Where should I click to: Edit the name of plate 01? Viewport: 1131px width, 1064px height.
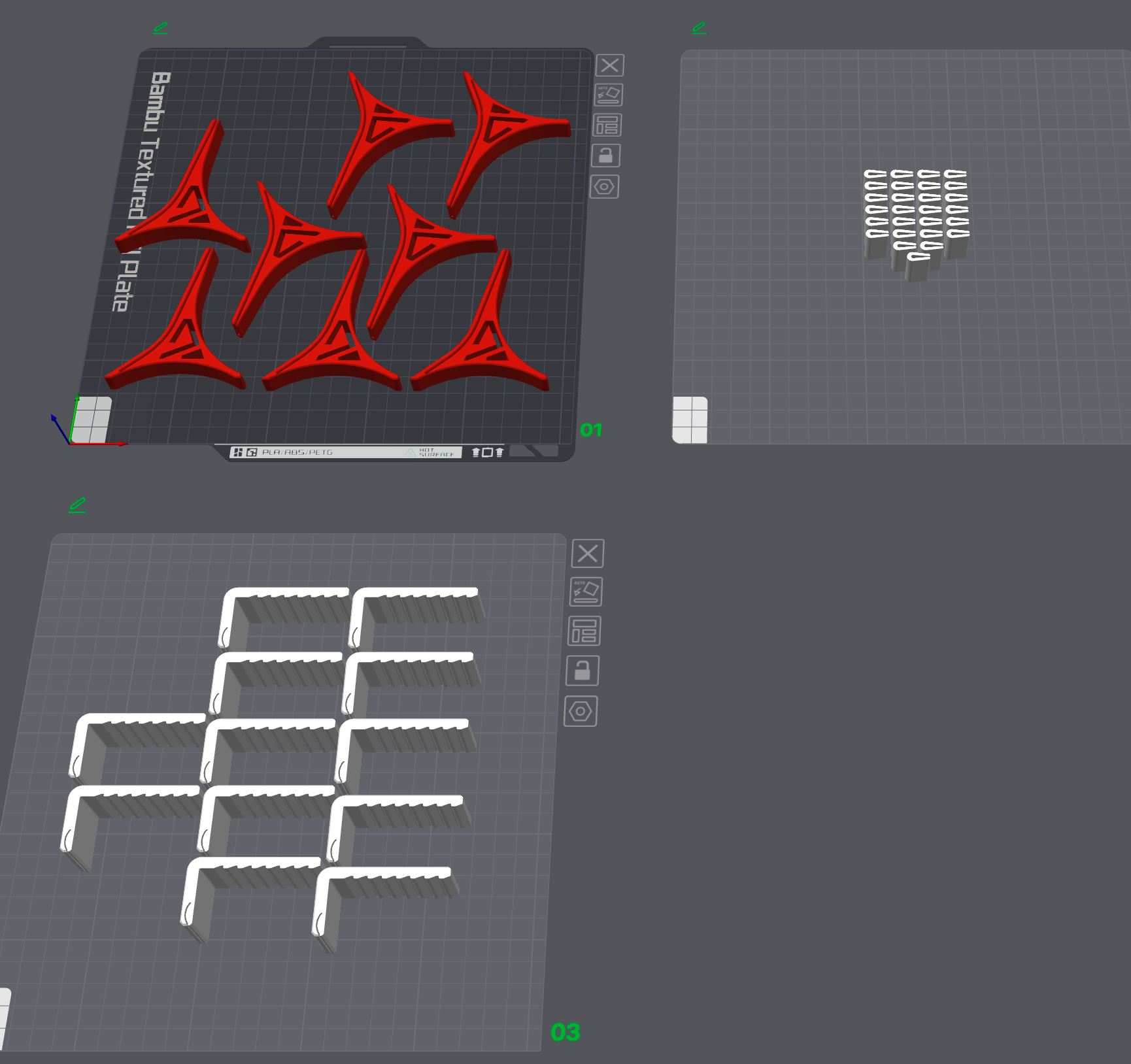point(160,28)
